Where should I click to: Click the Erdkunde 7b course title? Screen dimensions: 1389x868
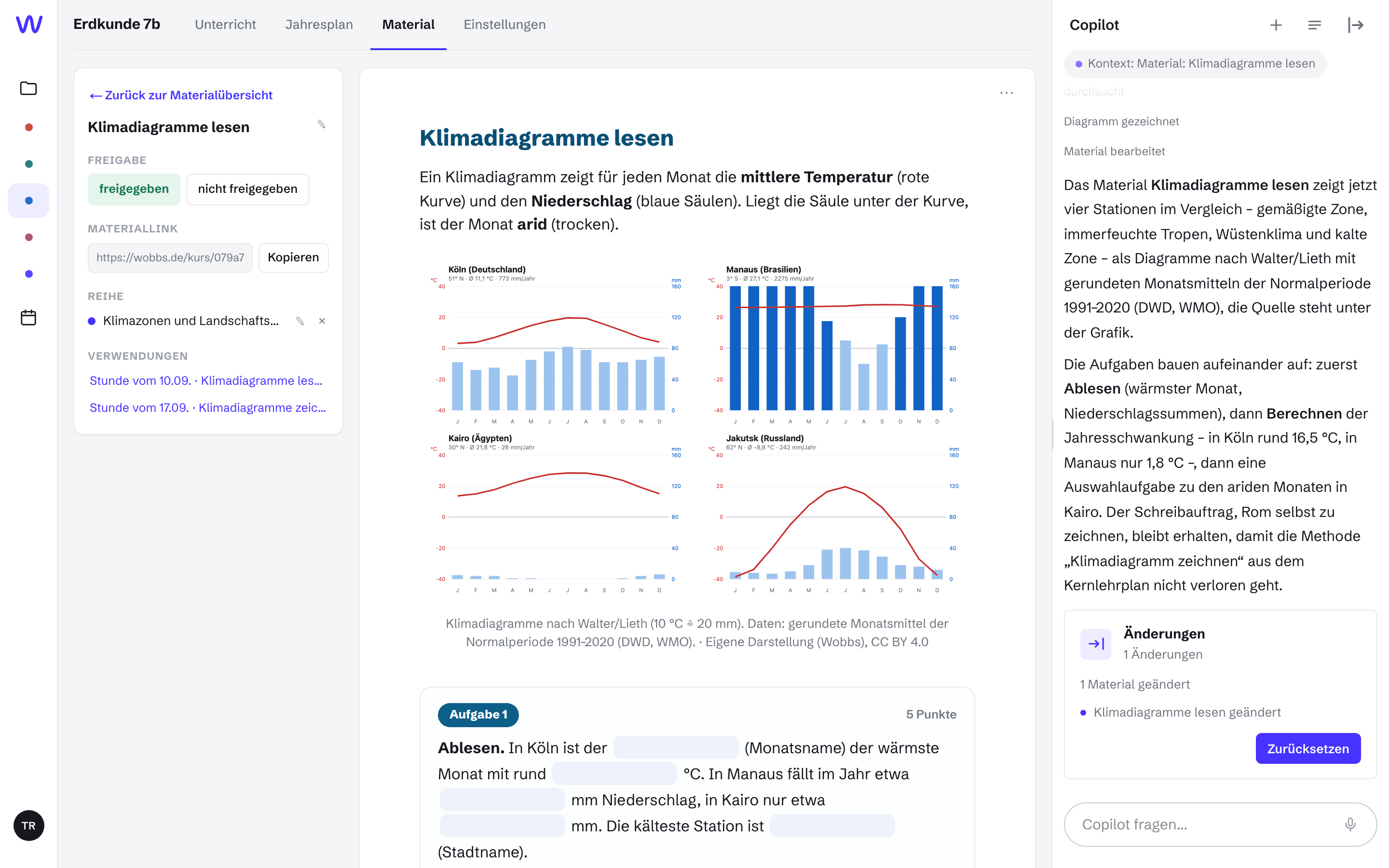pos(117,24)
